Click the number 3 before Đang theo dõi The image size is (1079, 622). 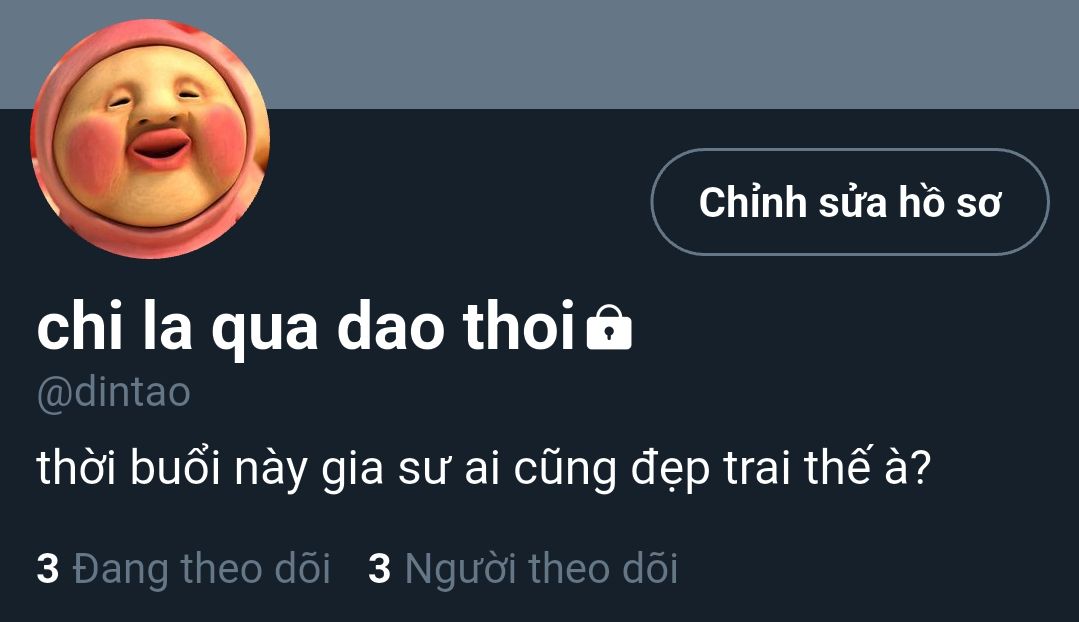[x=47, y=569]
